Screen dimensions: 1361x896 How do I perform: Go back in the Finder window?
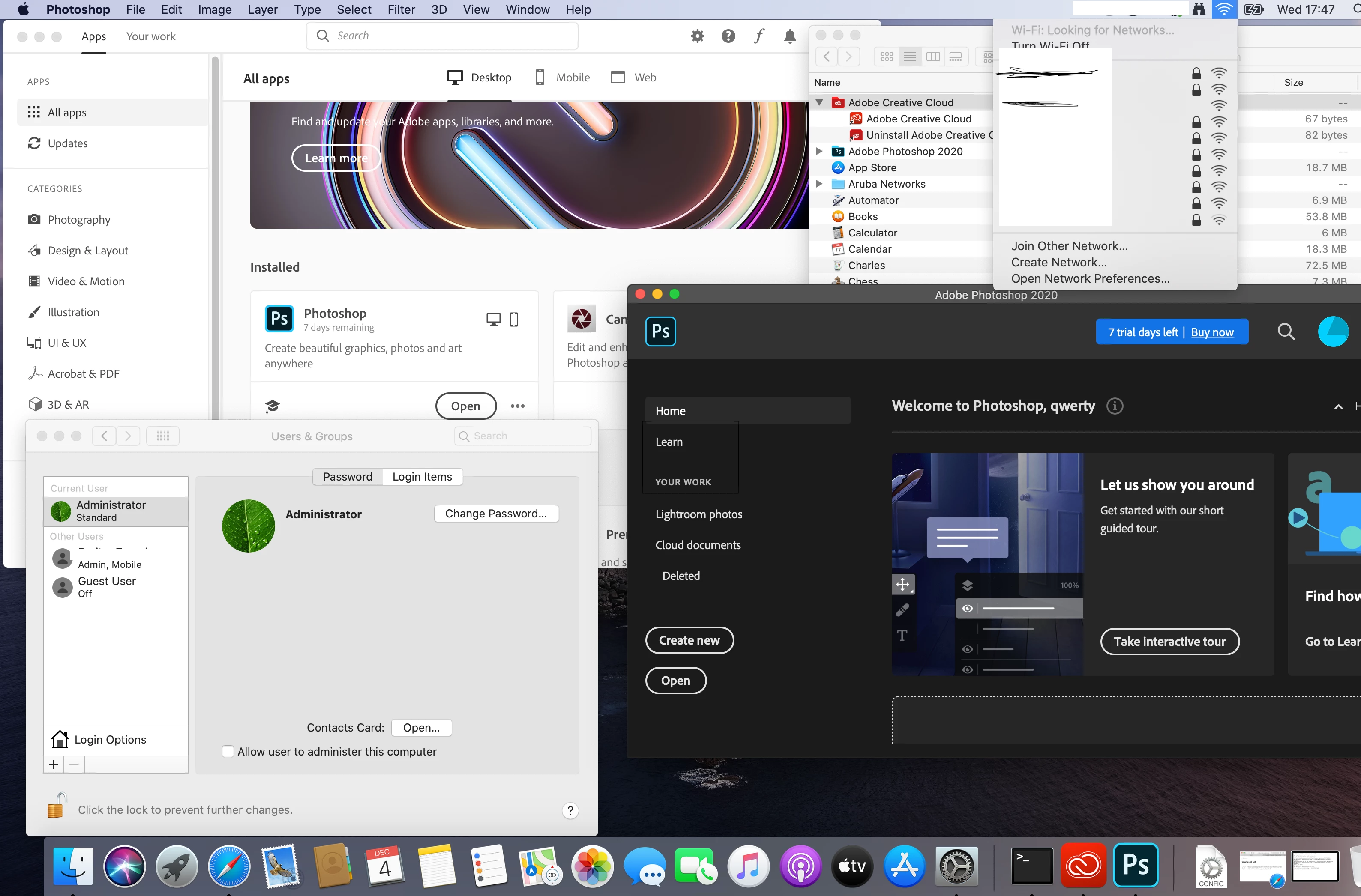pos(826,57)
